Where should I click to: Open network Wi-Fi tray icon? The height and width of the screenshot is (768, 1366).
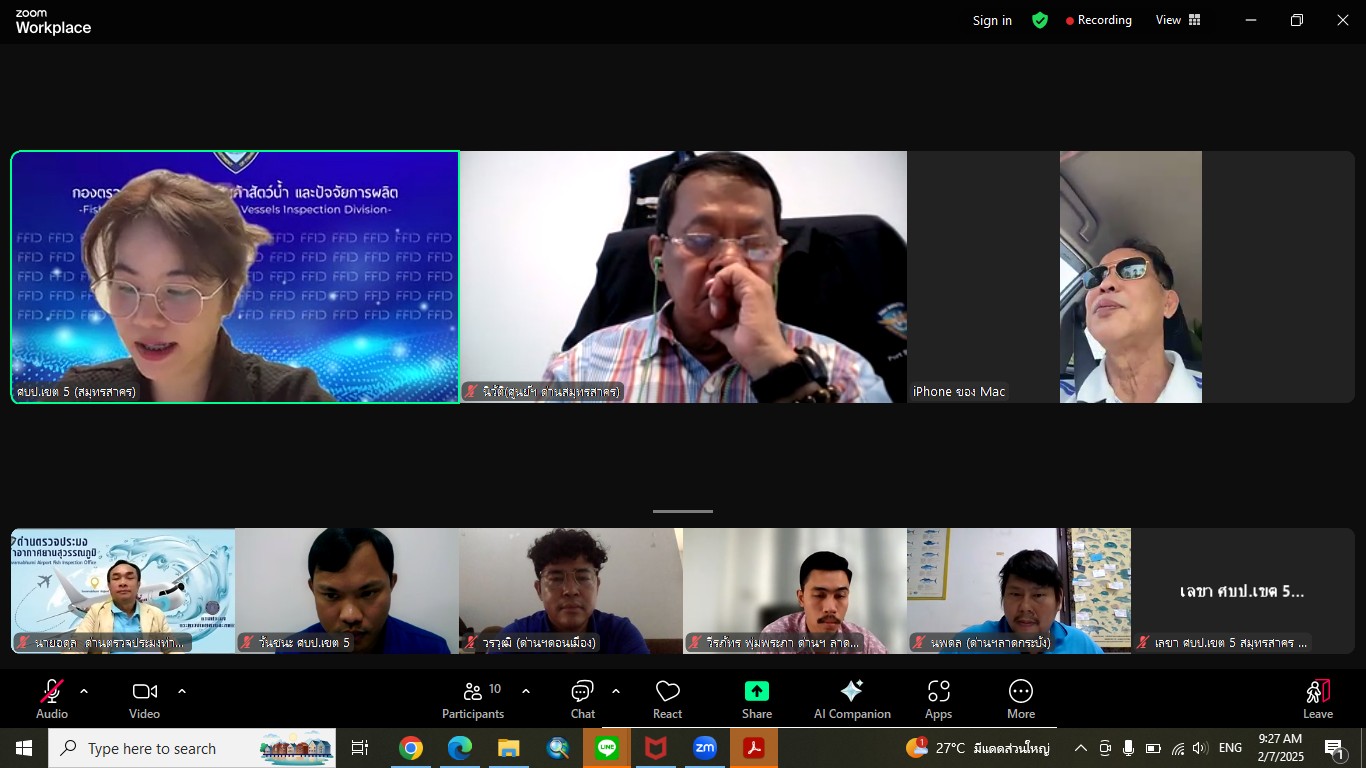[x=1177, y=748]
